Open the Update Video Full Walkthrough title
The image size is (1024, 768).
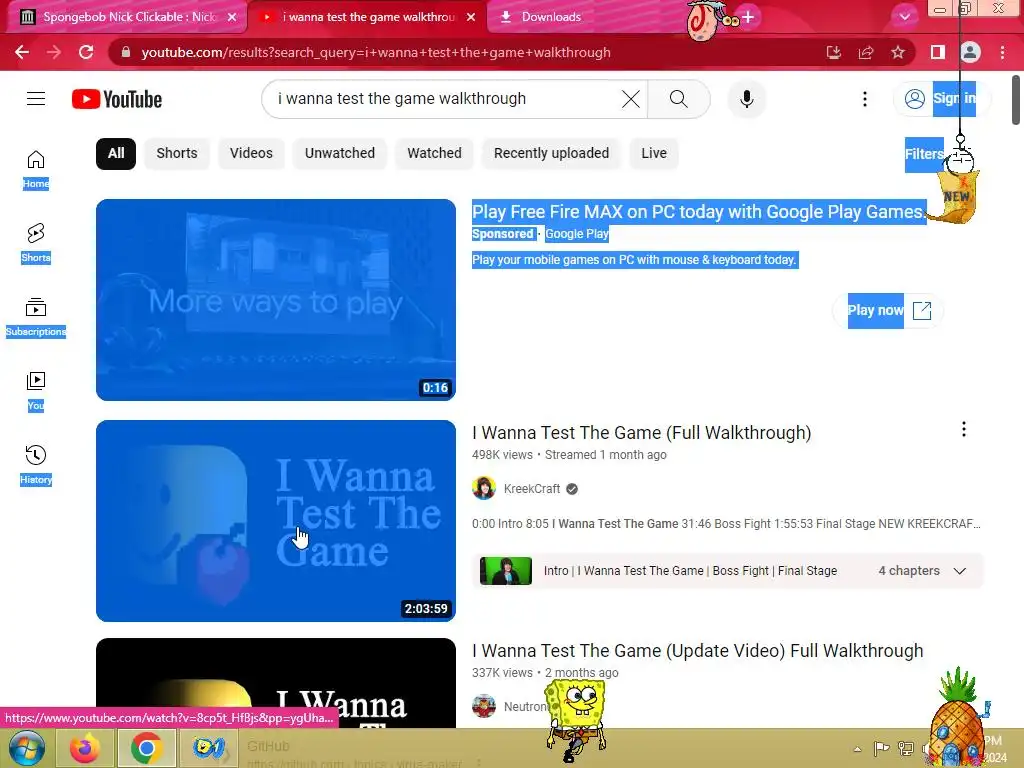click(697, 651)
